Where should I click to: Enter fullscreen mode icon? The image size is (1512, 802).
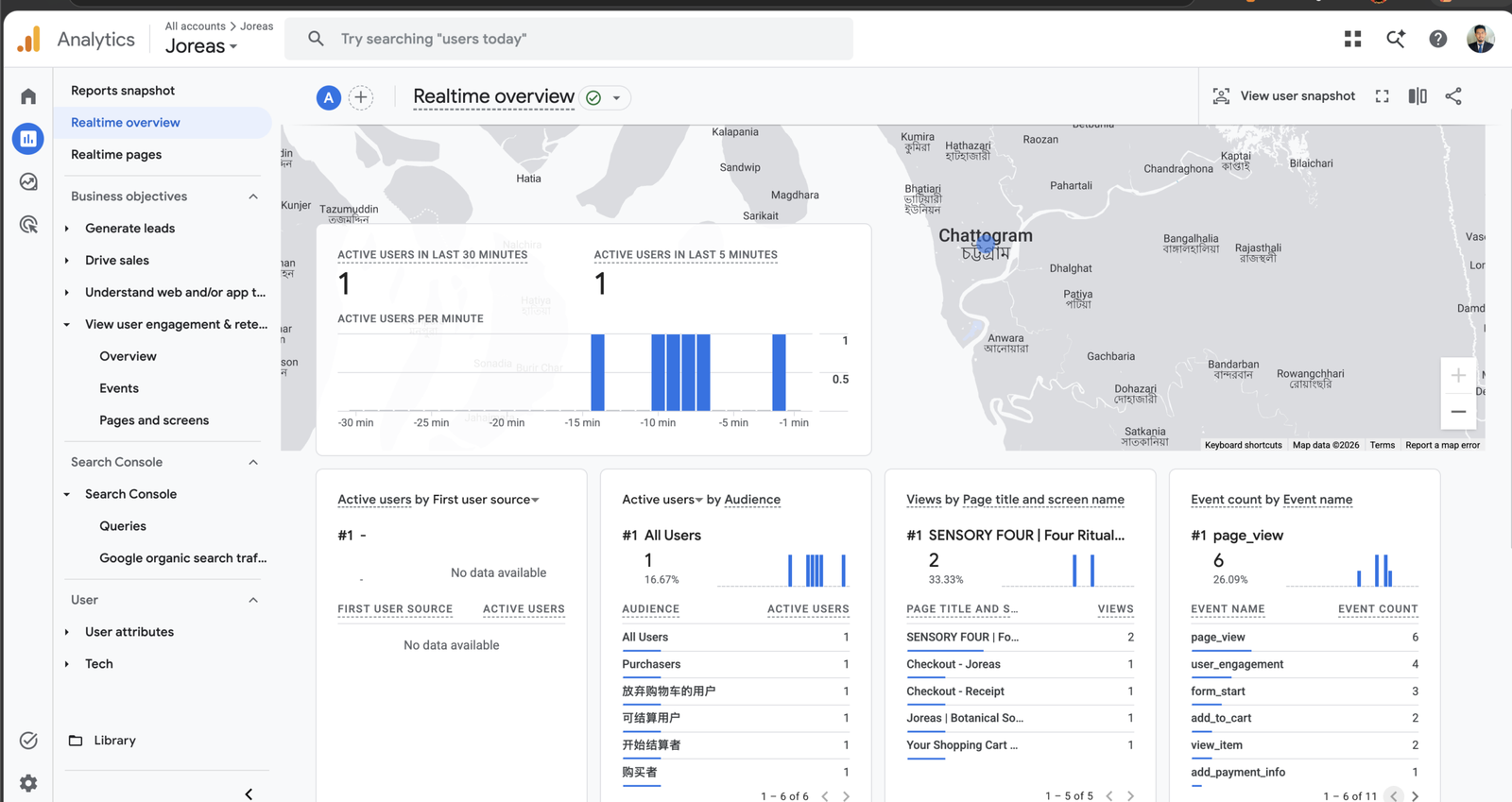click(x=1383, y=96)
